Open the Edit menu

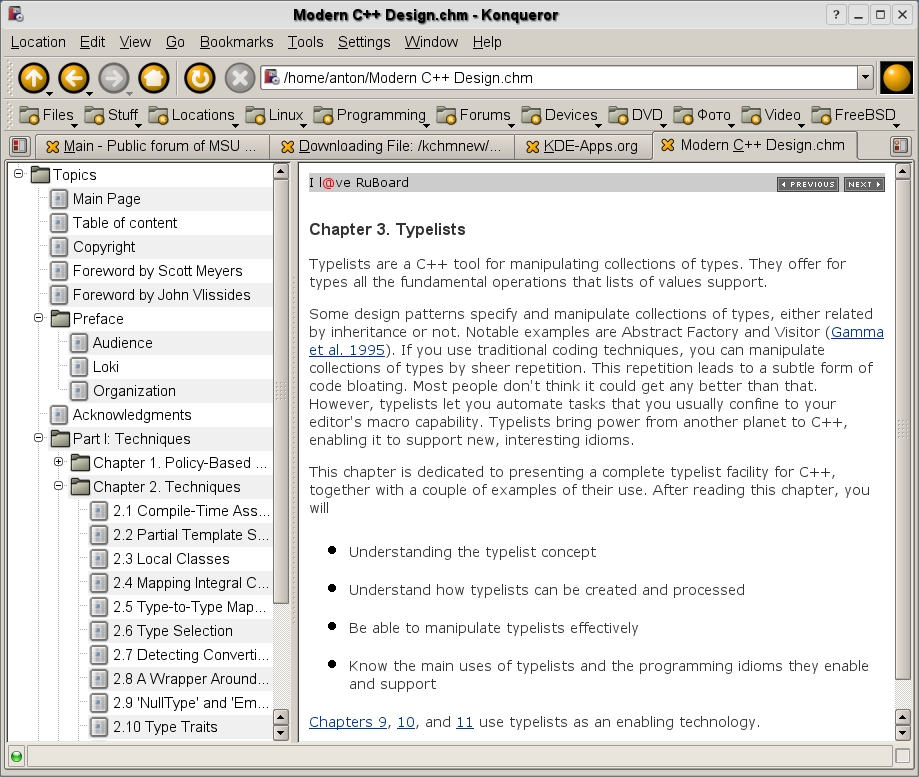coord(93,42)
